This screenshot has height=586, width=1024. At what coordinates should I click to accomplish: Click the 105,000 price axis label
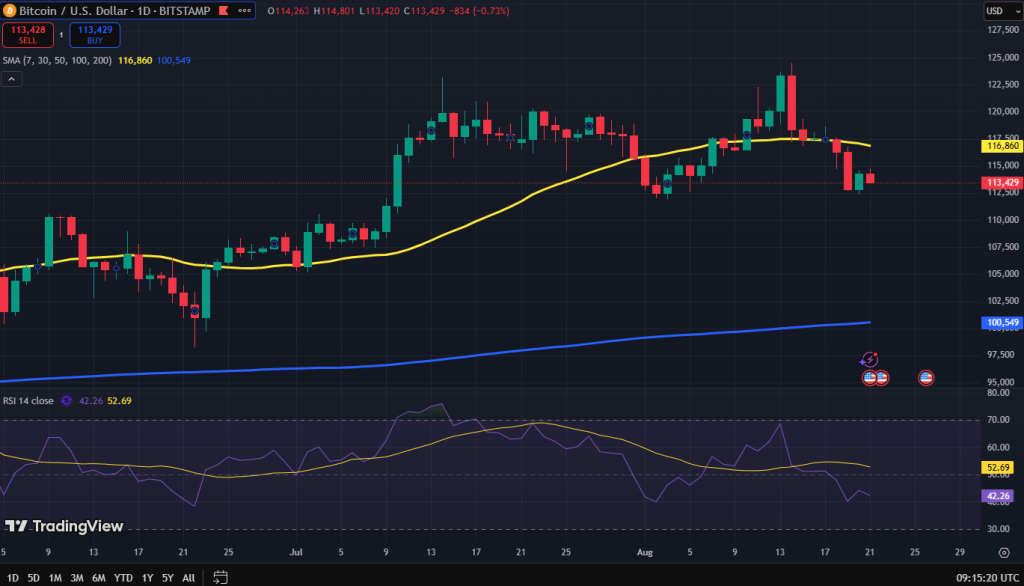click(x=1003, y=274)
